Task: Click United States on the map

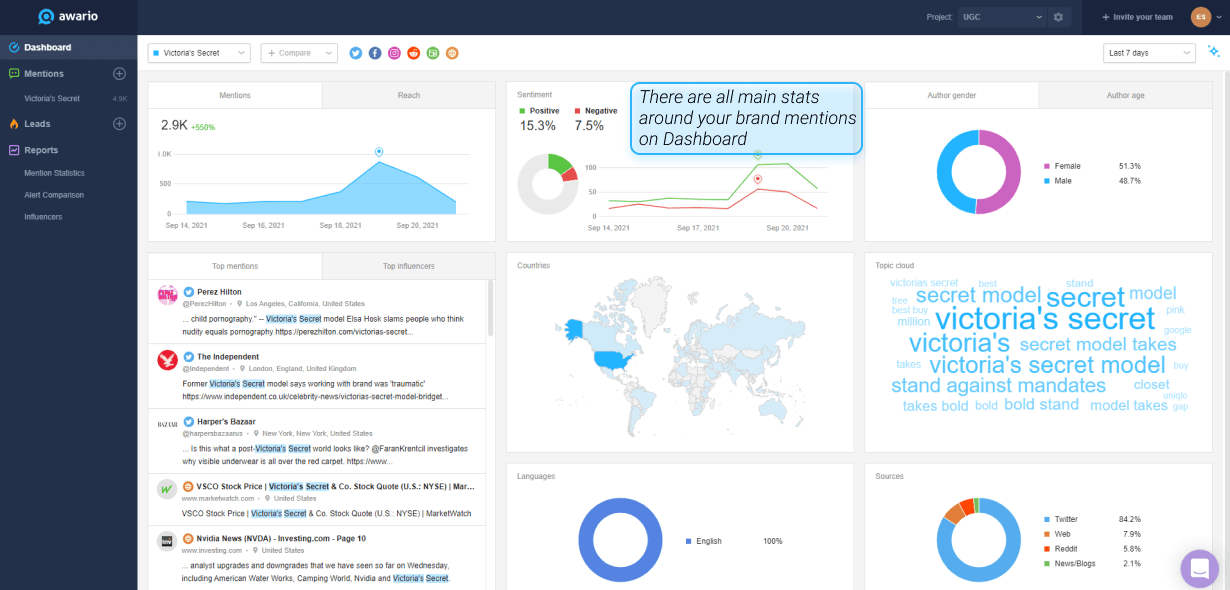Action: 614,358
